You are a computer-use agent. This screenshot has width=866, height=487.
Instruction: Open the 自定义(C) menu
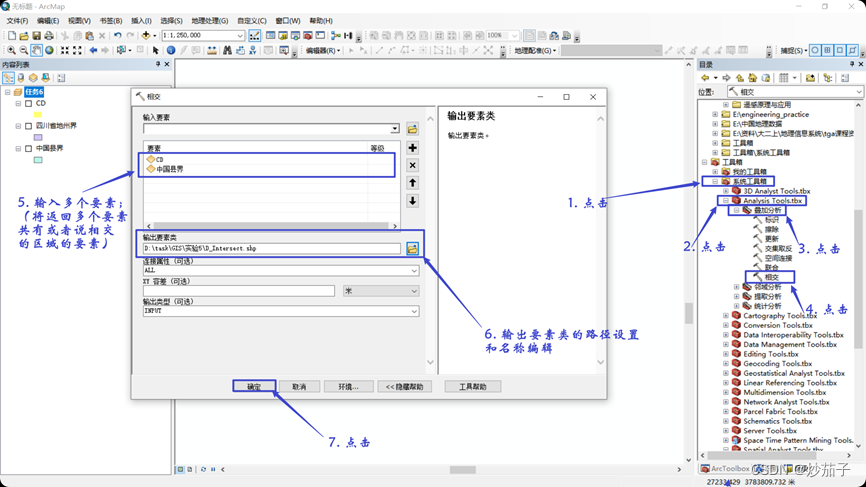tap(252, 21)
